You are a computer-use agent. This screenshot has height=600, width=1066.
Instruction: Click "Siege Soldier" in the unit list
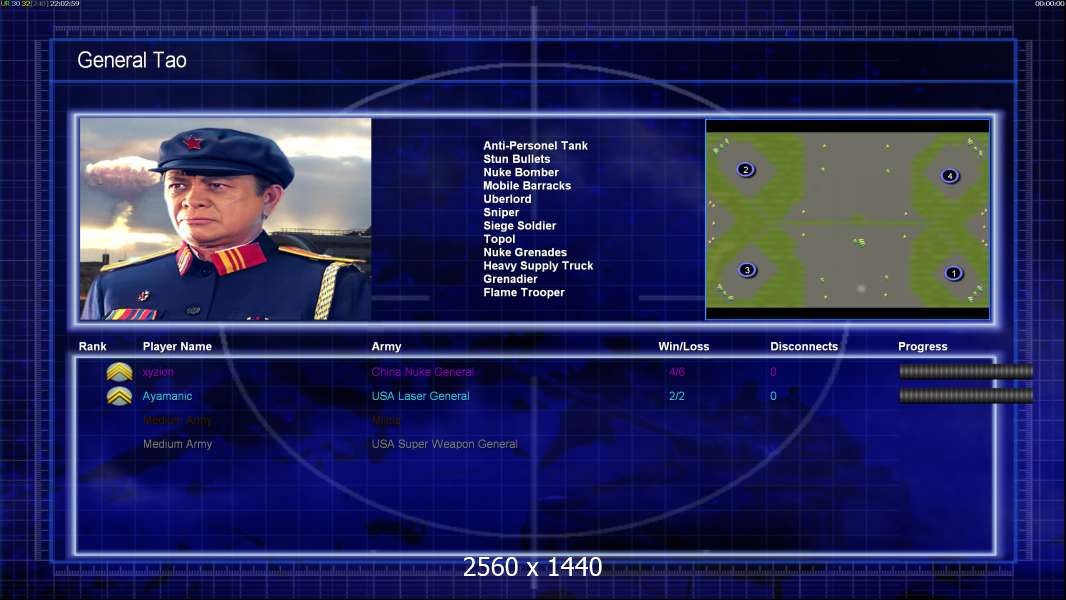point(519,226)
